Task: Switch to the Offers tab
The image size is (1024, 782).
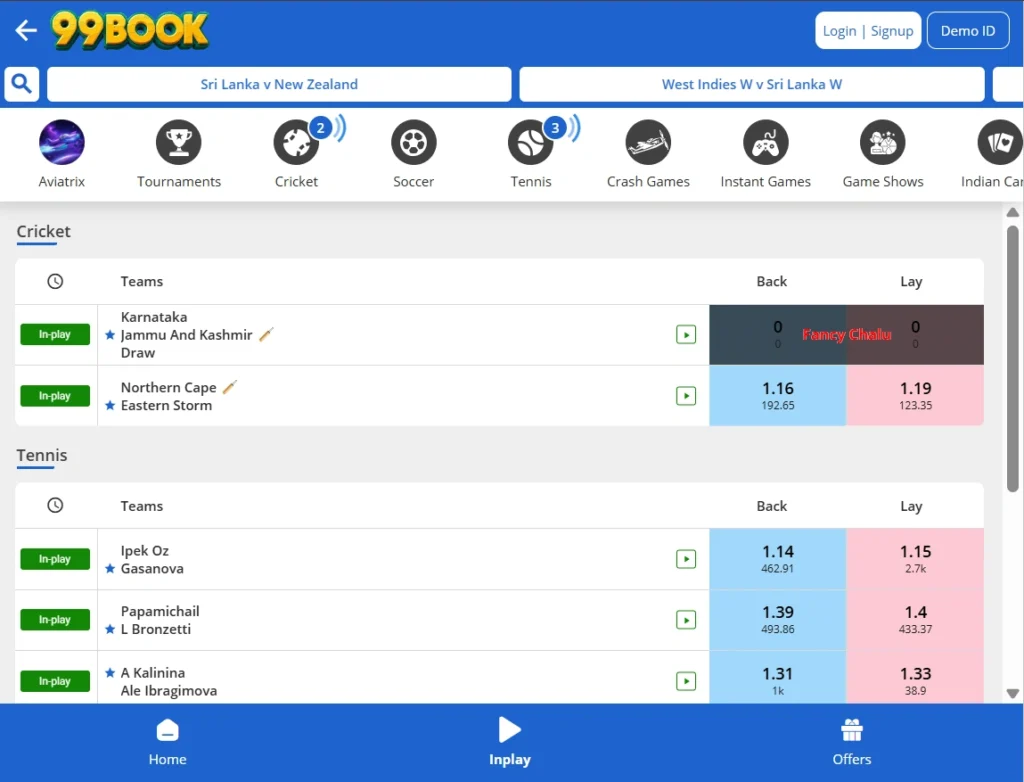Action: pos(852,743)
